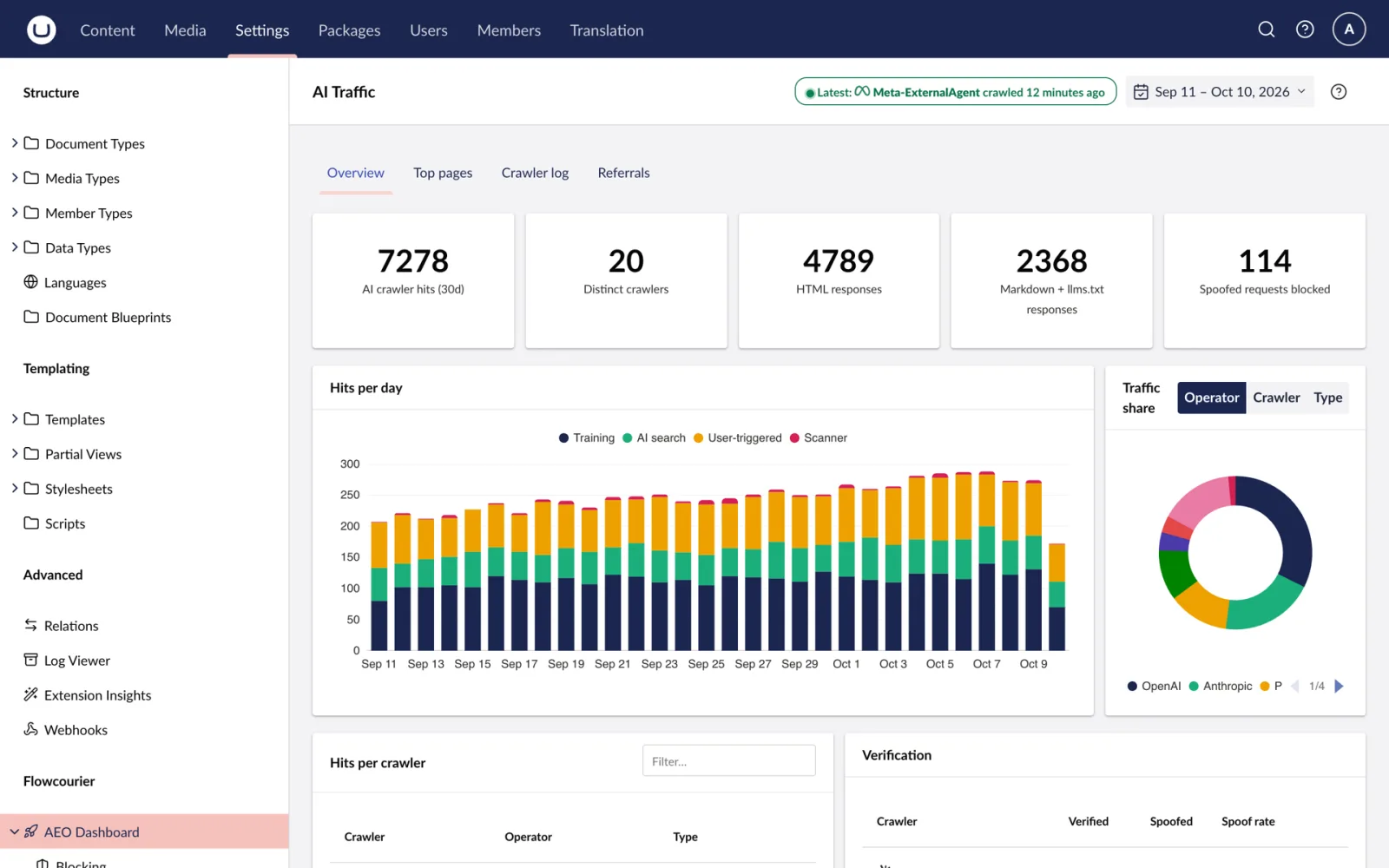This screenshot has width=1389, height=868.
Task: Open the Data Types tree item
Action: [x=78, y=247]
